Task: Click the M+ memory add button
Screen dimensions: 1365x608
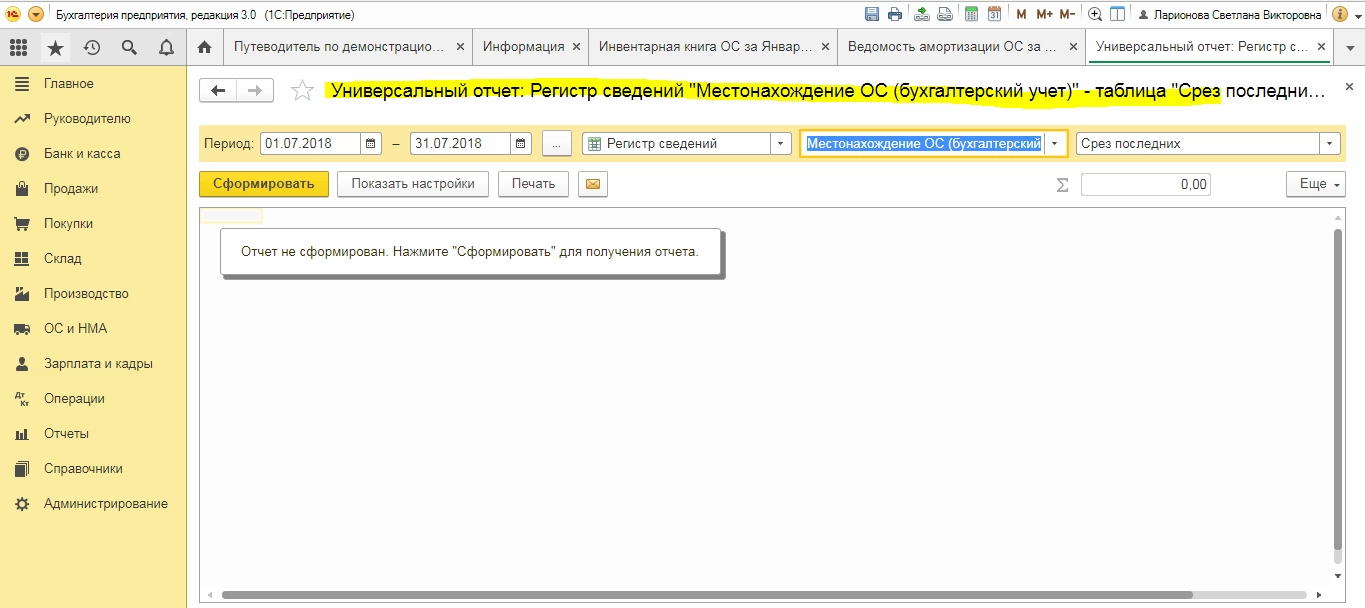Action: pos(1044,14)
